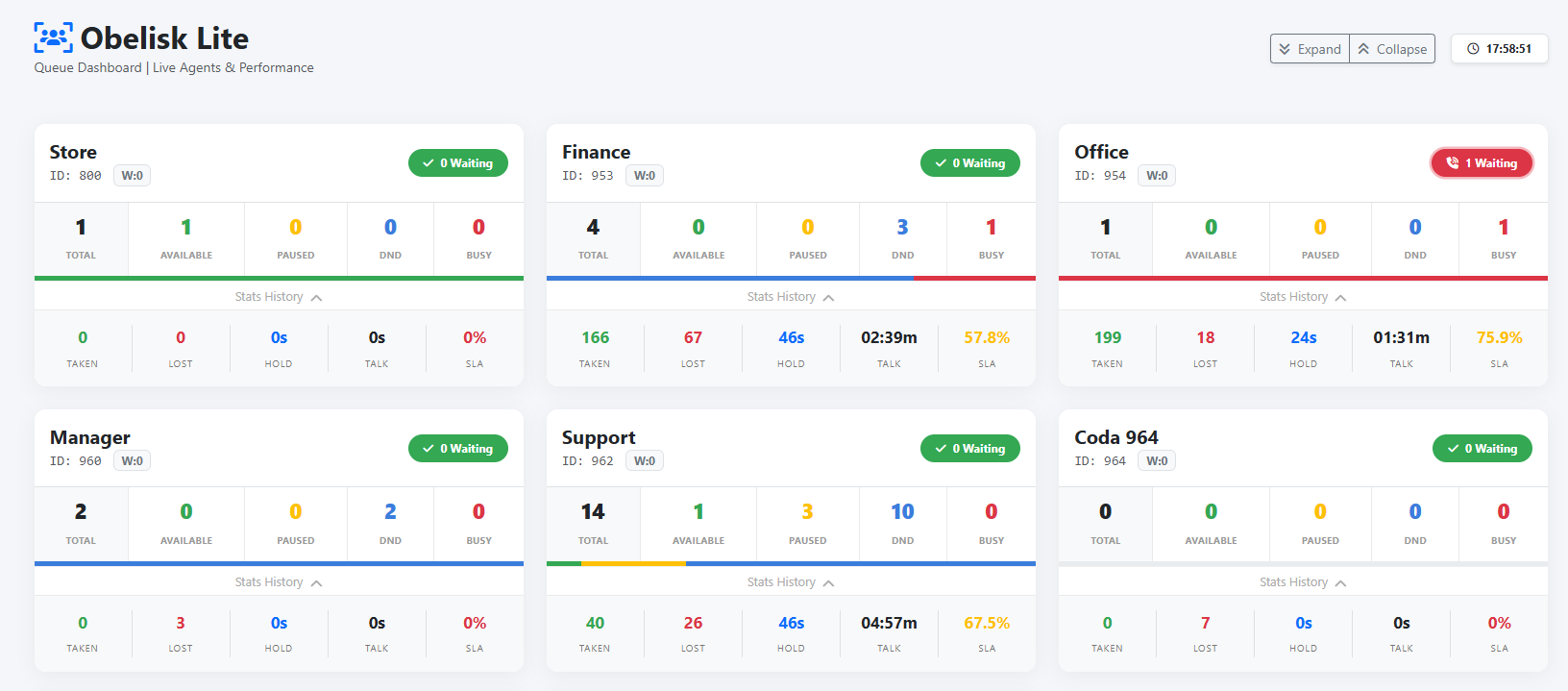Viewport: 1568px width, 691px height.
Task: Click the Obelisk Lite agents logo icon
Action: [x=53, y=37]
